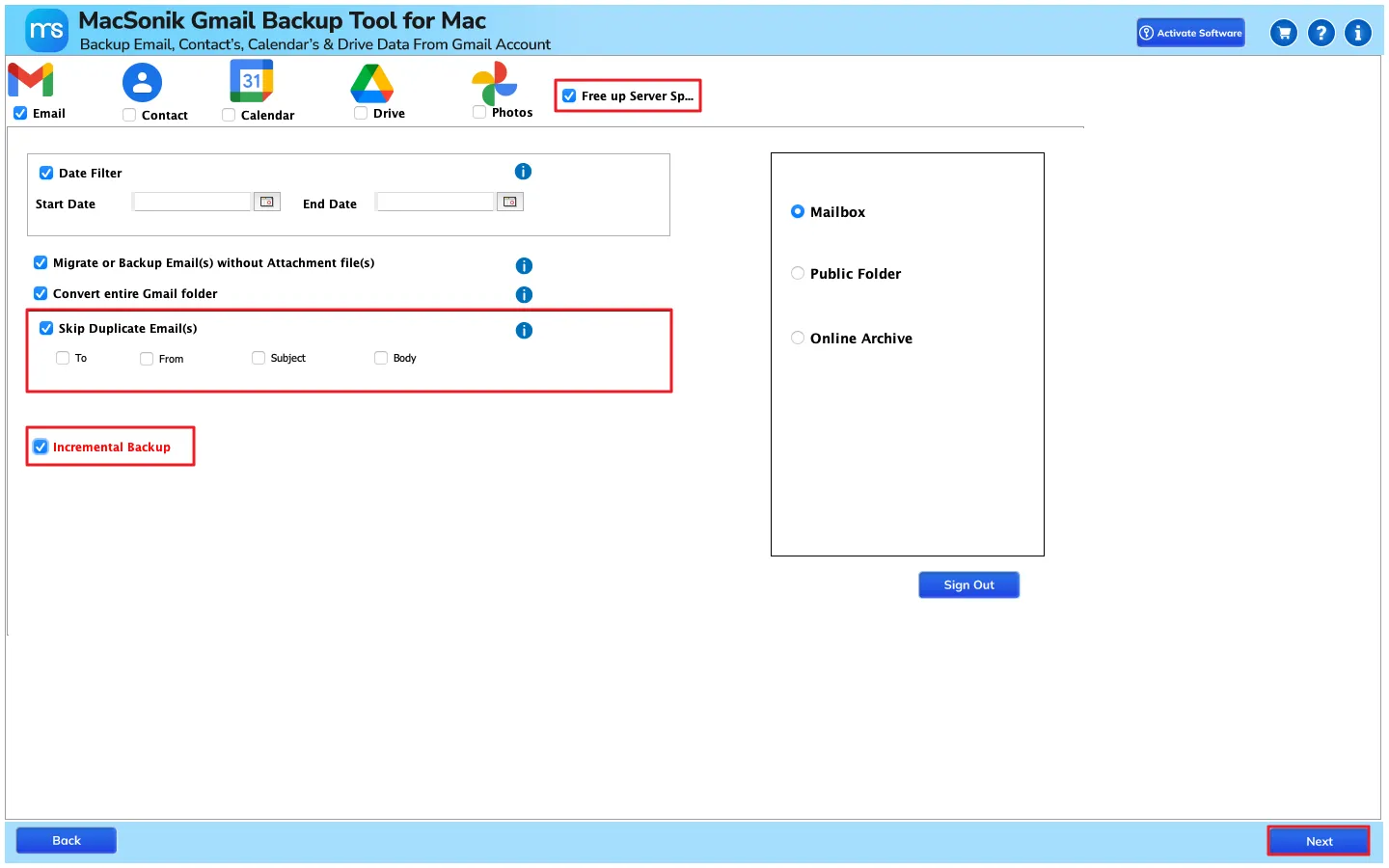The width and height of the screenshot is (1389, 868).
Task: Show info for Skip Duplicate Email(s)
Action: coord(524,331)
